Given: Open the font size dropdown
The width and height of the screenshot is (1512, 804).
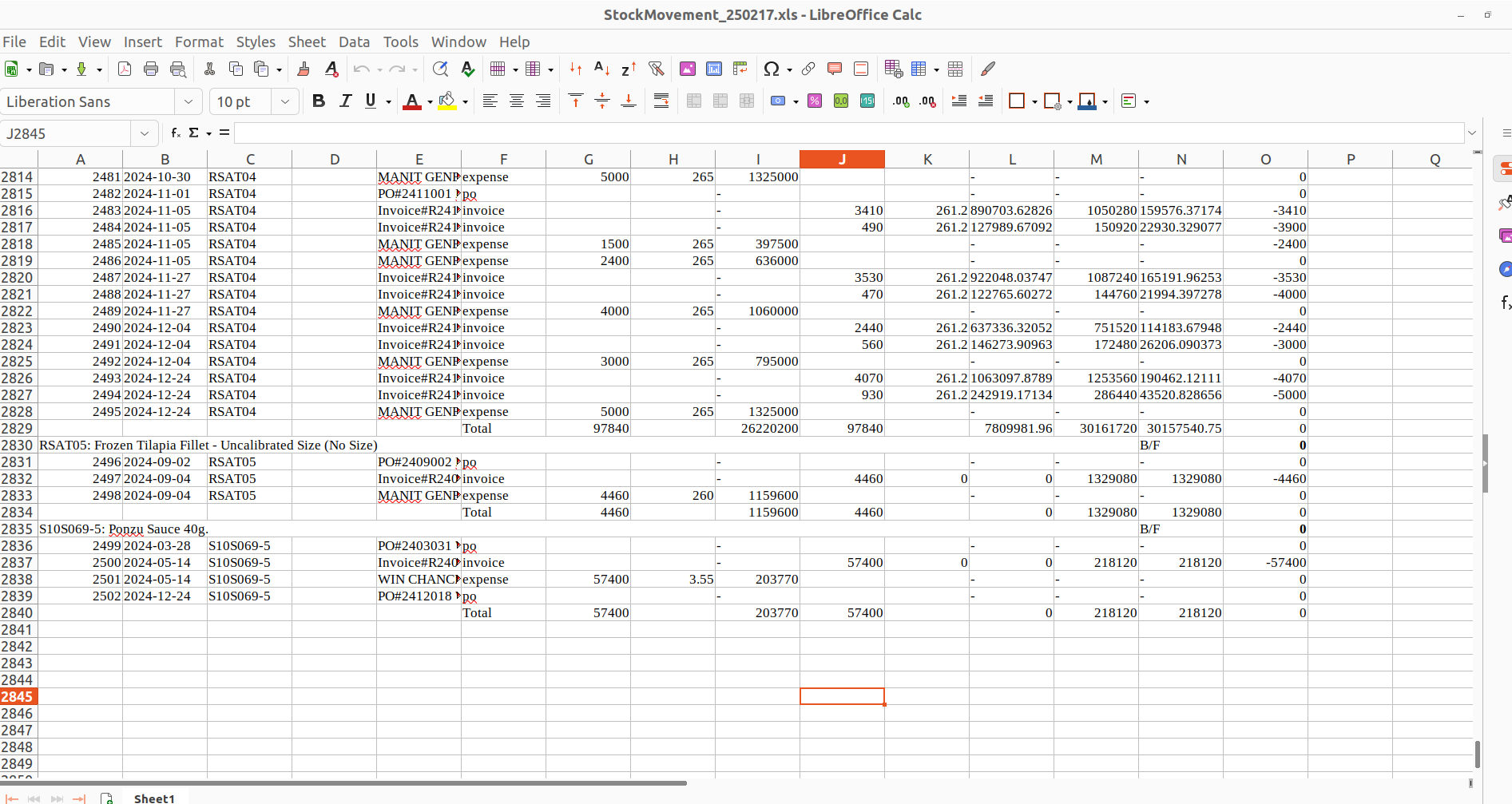Looking at the screenshot, I should [x=285, y=101].
